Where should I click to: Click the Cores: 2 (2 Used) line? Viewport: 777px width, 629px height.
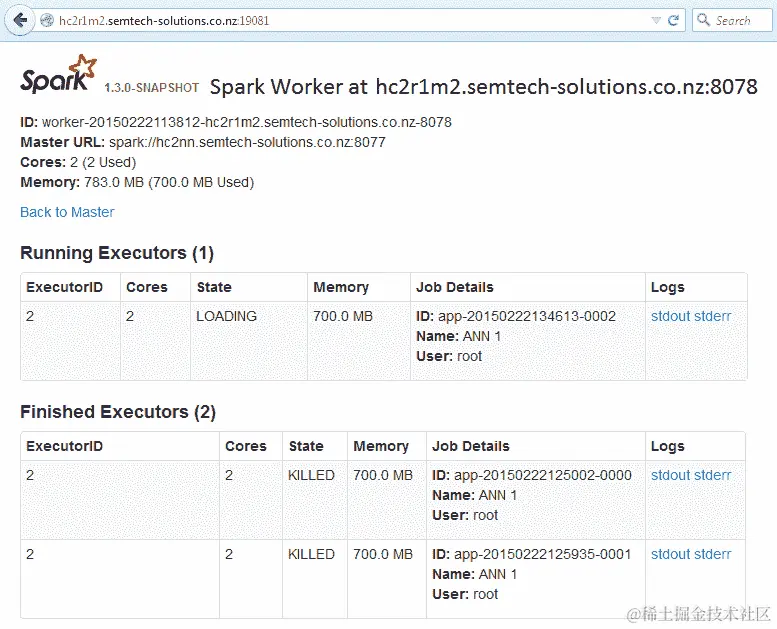click(x=78, y=163)
